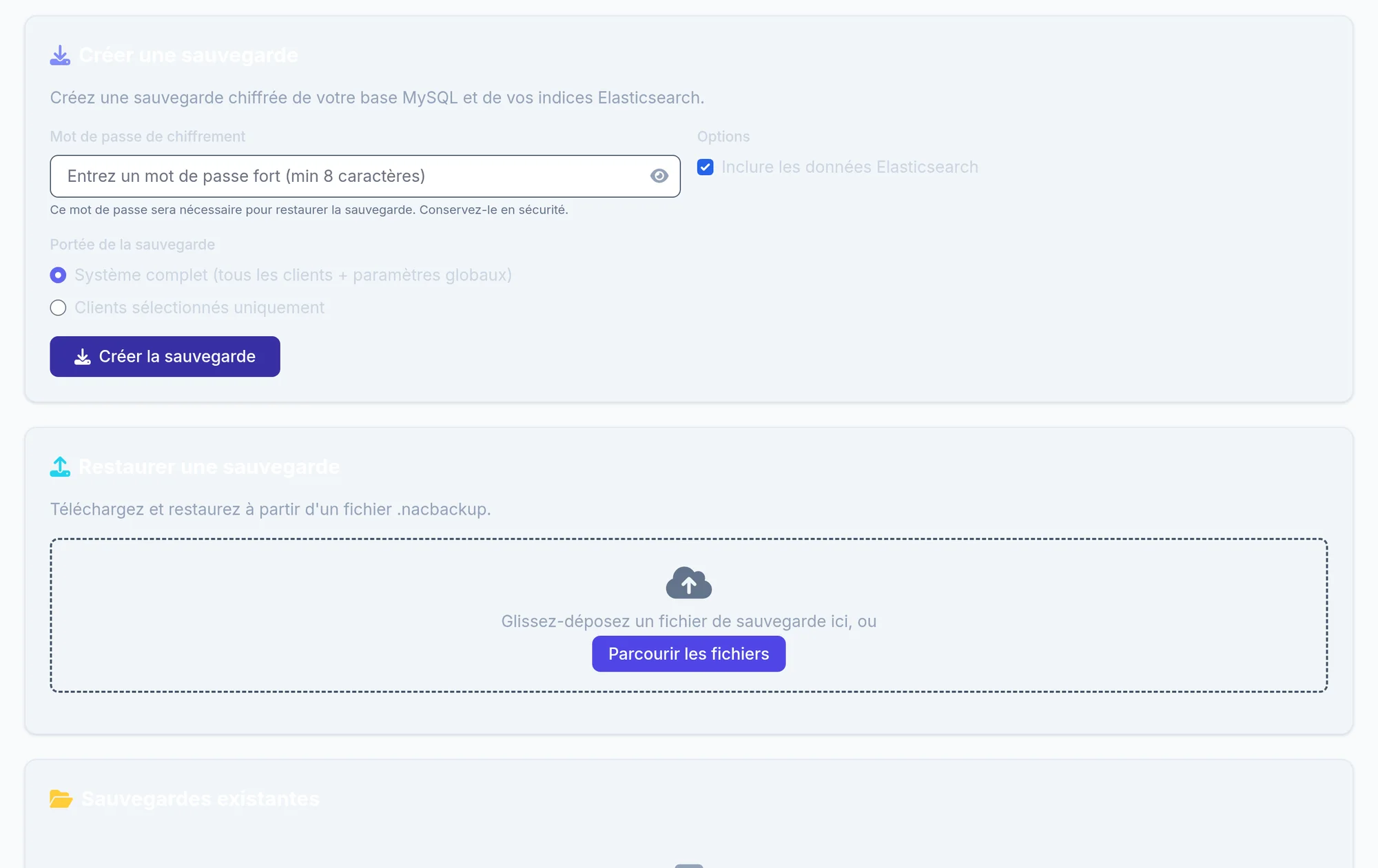The height and width of the screenshot is (868, 1378).
Task: Click the download icon beside Créer une sauvegarde
Action: point(60,55)
